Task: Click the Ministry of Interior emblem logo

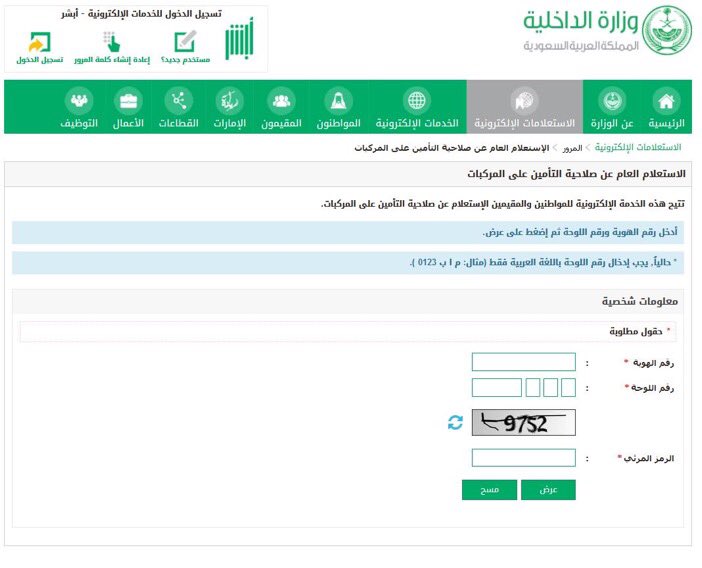Action: point(667,30)
